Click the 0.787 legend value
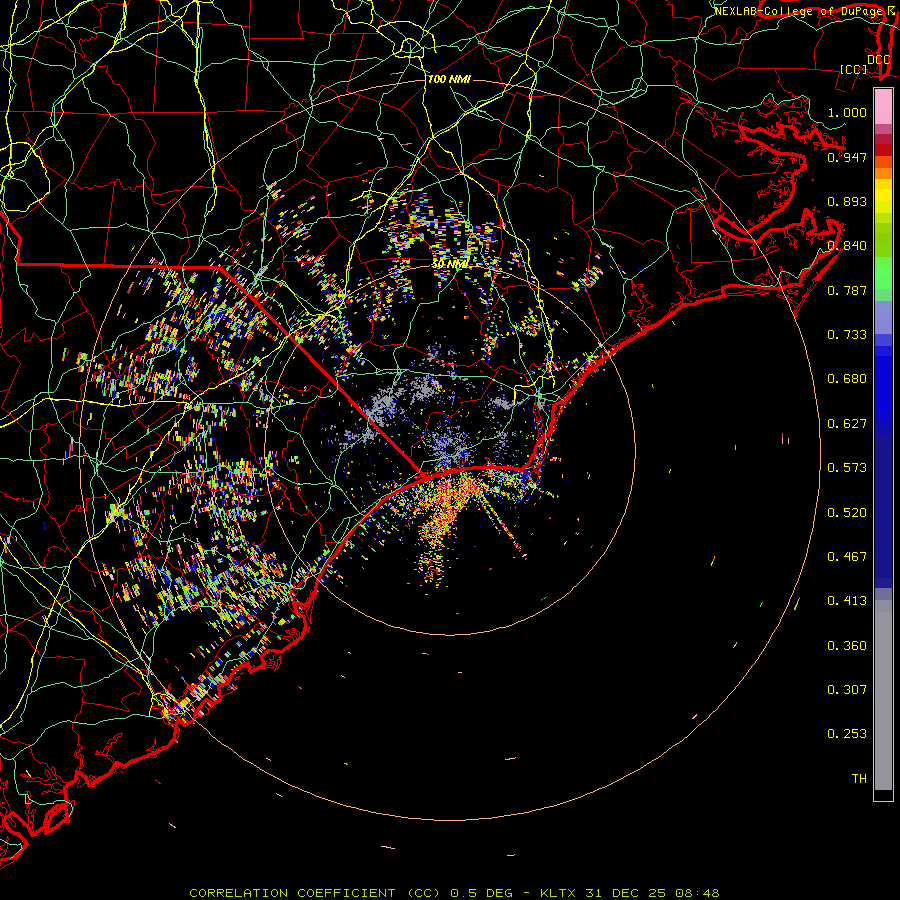The height and width of the screenshot is (900, 900). pos(847,290)
